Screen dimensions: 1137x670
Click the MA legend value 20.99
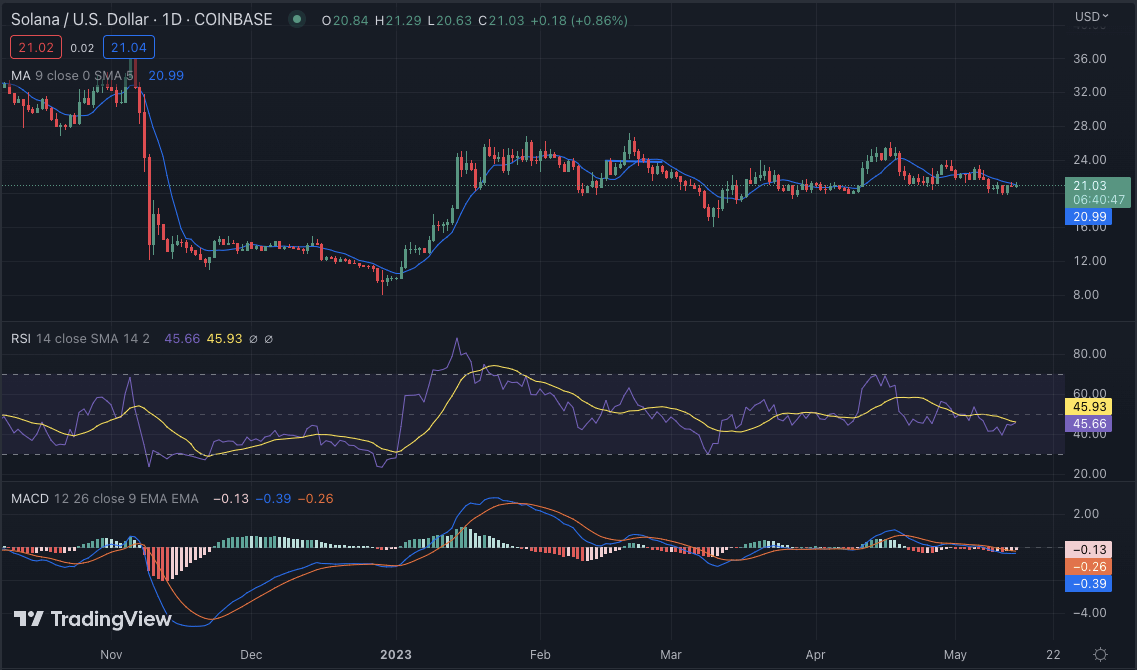click(x=166, y=75)
